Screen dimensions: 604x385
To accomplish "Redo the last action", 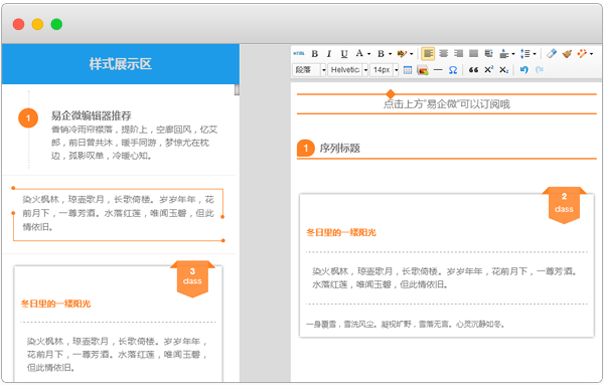I will point(539,70).
